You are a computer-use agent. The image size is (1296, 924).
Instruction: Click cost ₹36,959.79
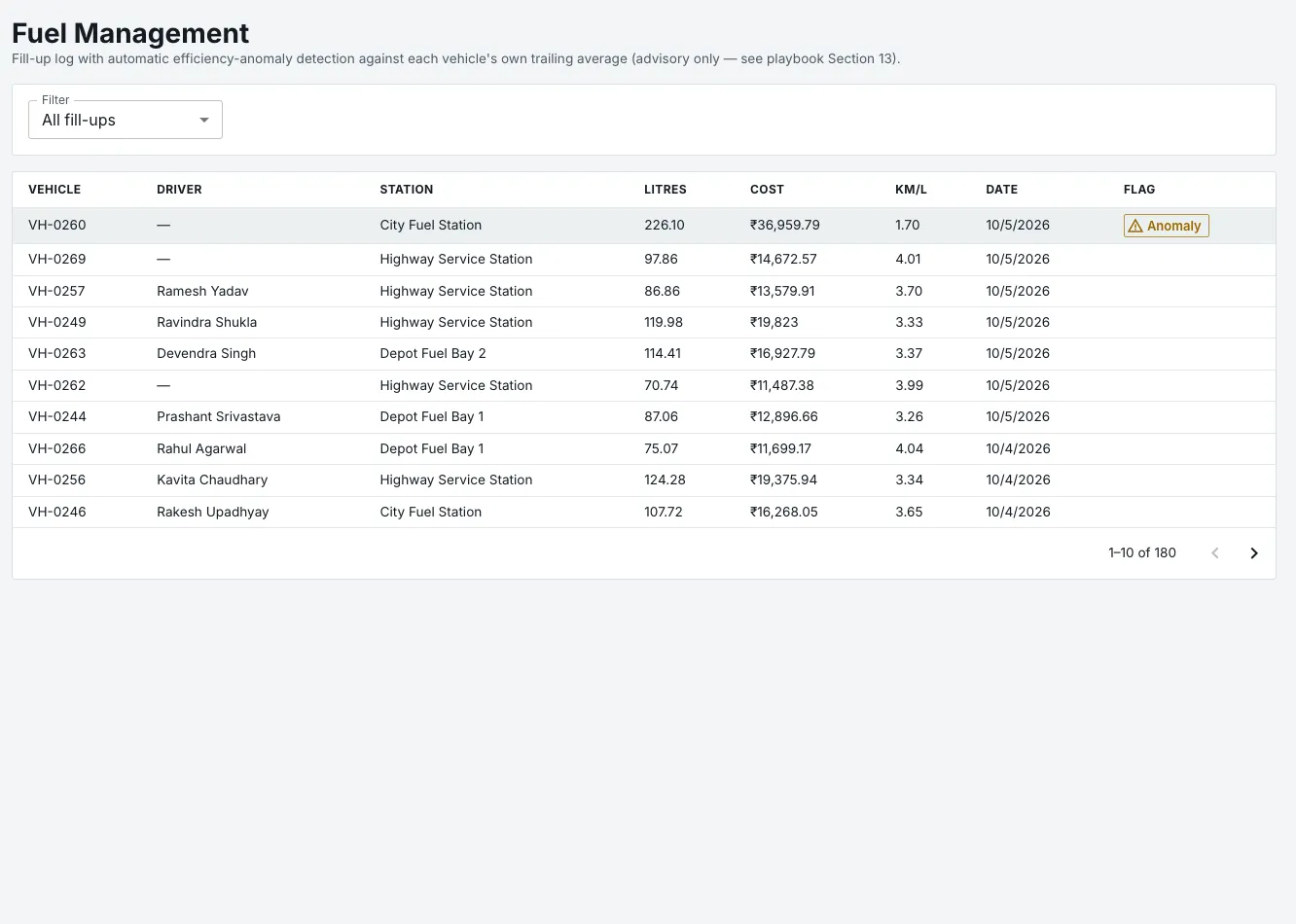pyautogui.click(x=785, y=225)
